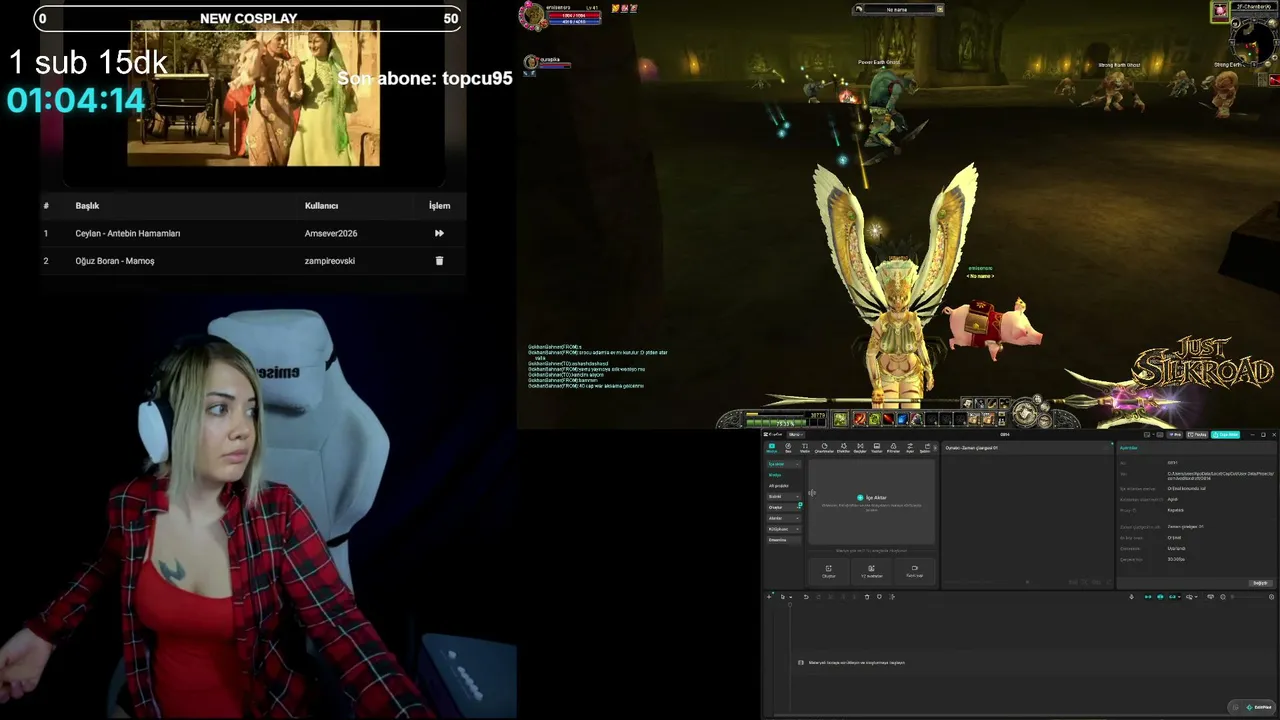This screenshot has height=720, width=1280.
Task: Click the Kullanıcı column header
Action: 321,206
